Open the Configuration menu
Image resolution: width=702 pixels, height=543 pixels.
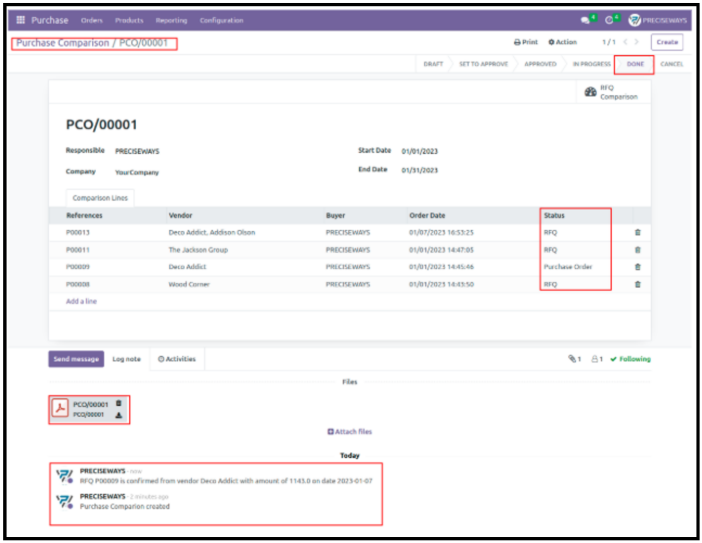[221, 20]
